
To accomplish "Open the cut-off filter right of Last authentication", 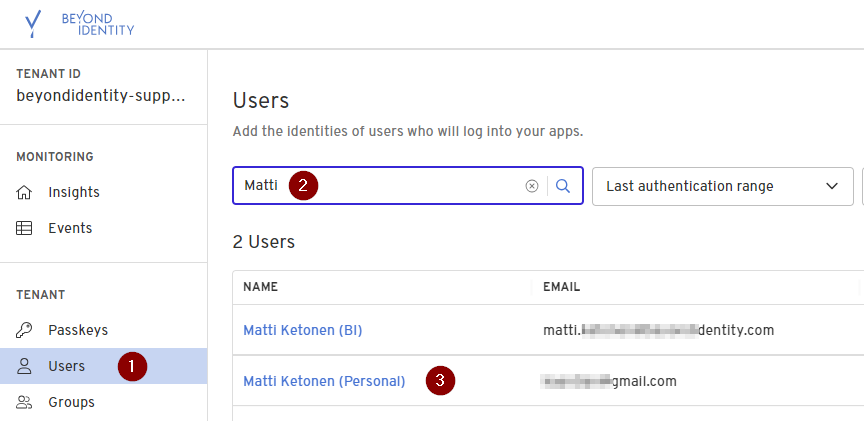I will point(861,186).
